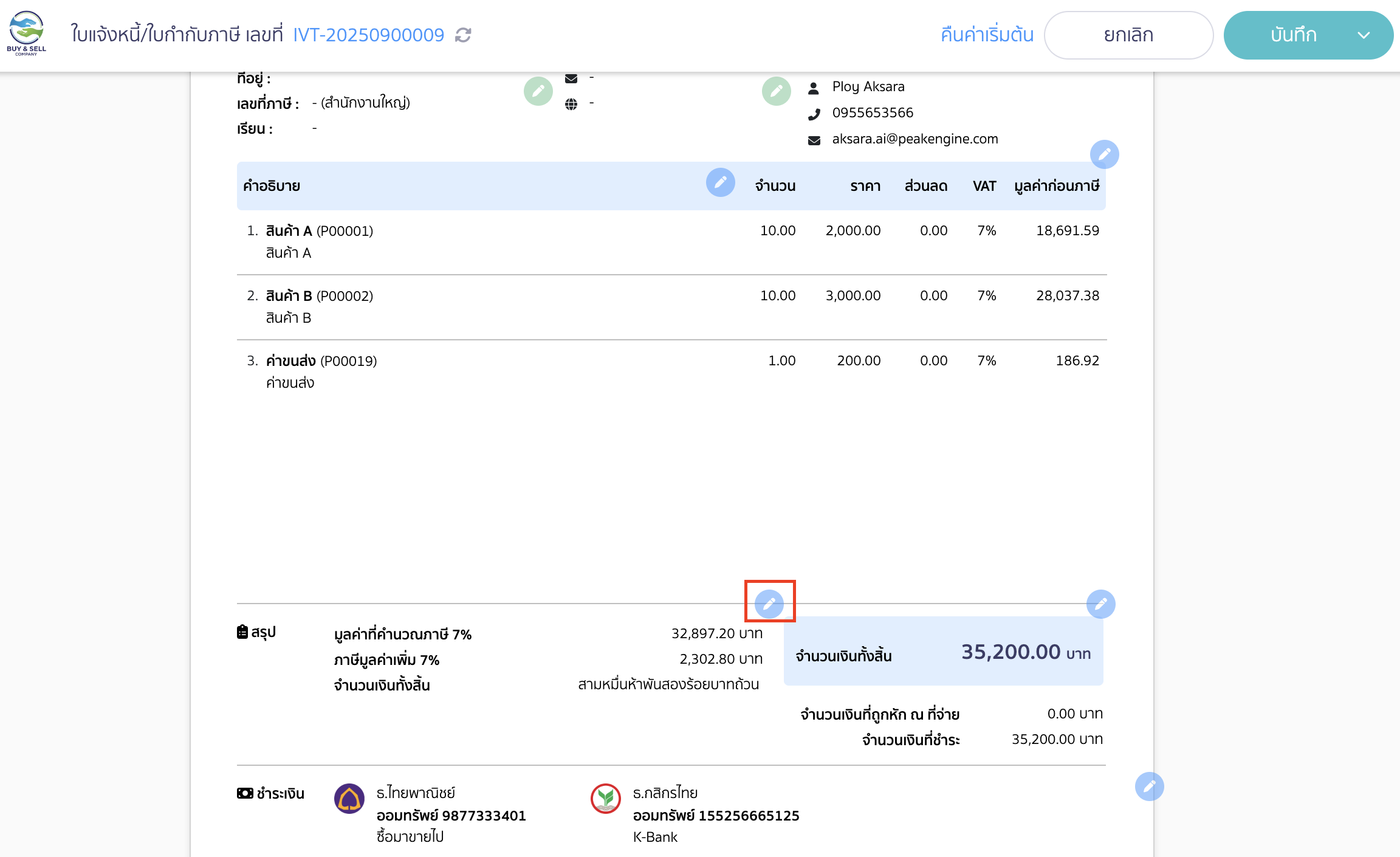Select the สินค้า B (P00002) item row

pos(671,307)
